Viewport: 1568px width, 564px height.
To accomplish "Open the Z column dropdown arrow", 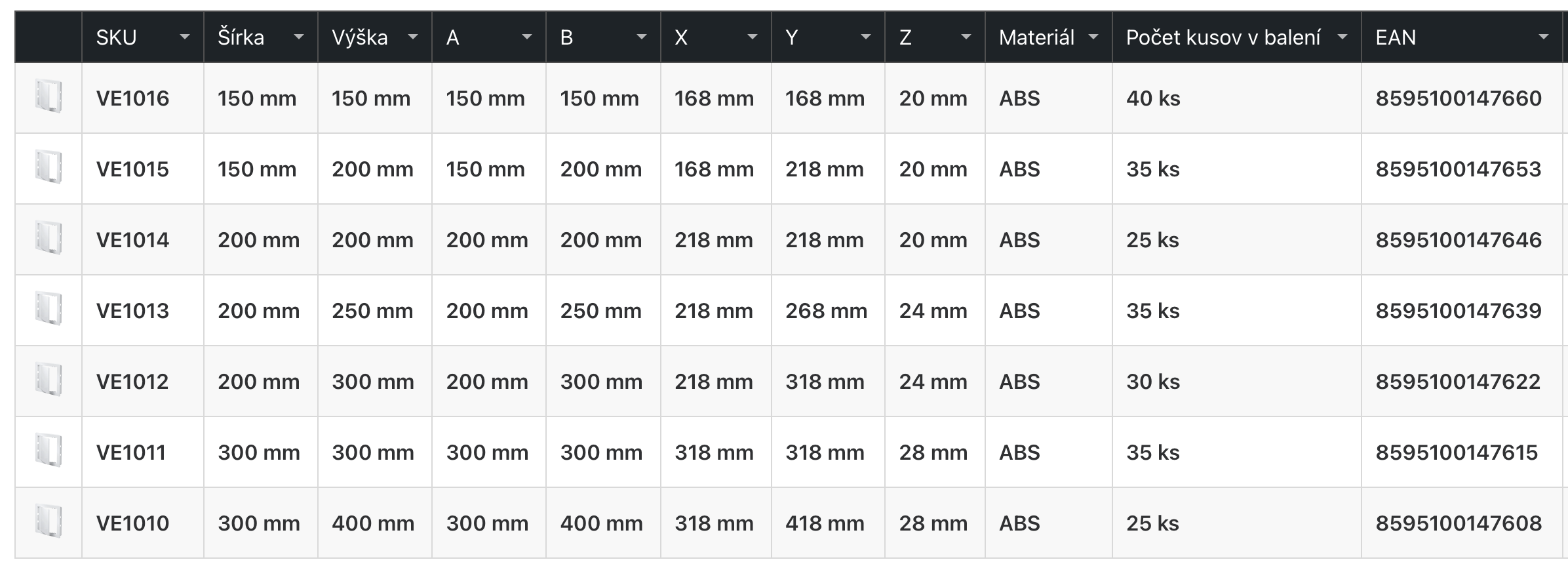I will point(966,37).
